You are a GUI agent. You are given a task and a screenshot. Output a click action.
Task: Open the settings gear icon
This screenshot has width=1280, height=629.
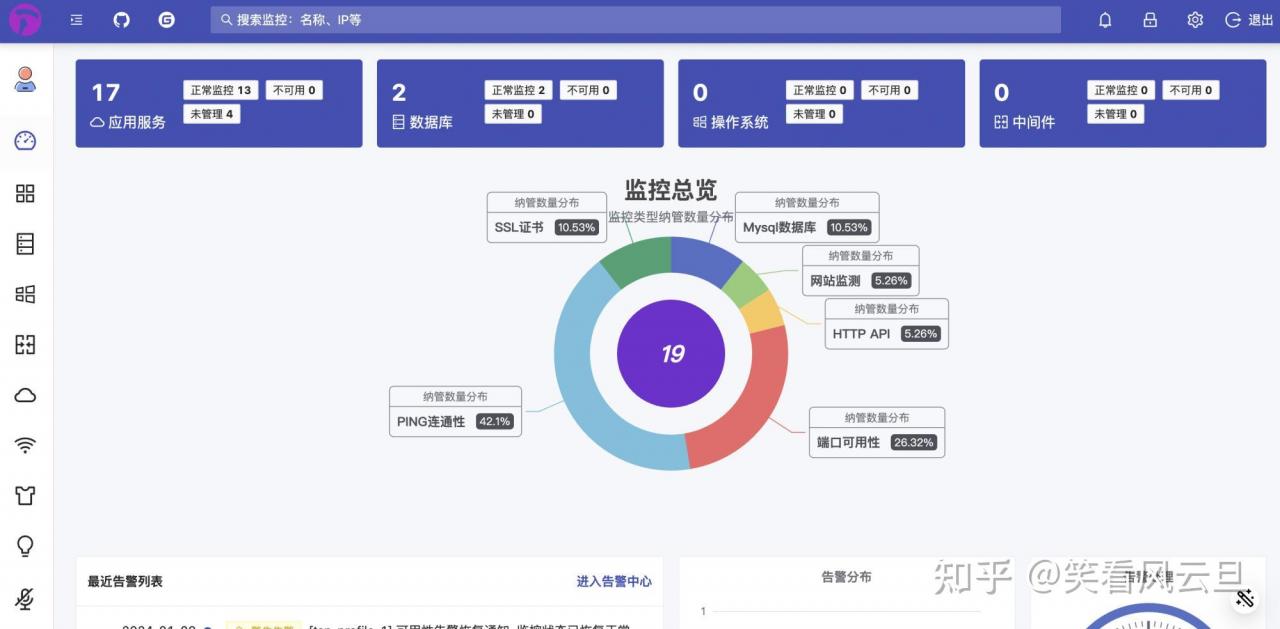(x=1195, y=20)
